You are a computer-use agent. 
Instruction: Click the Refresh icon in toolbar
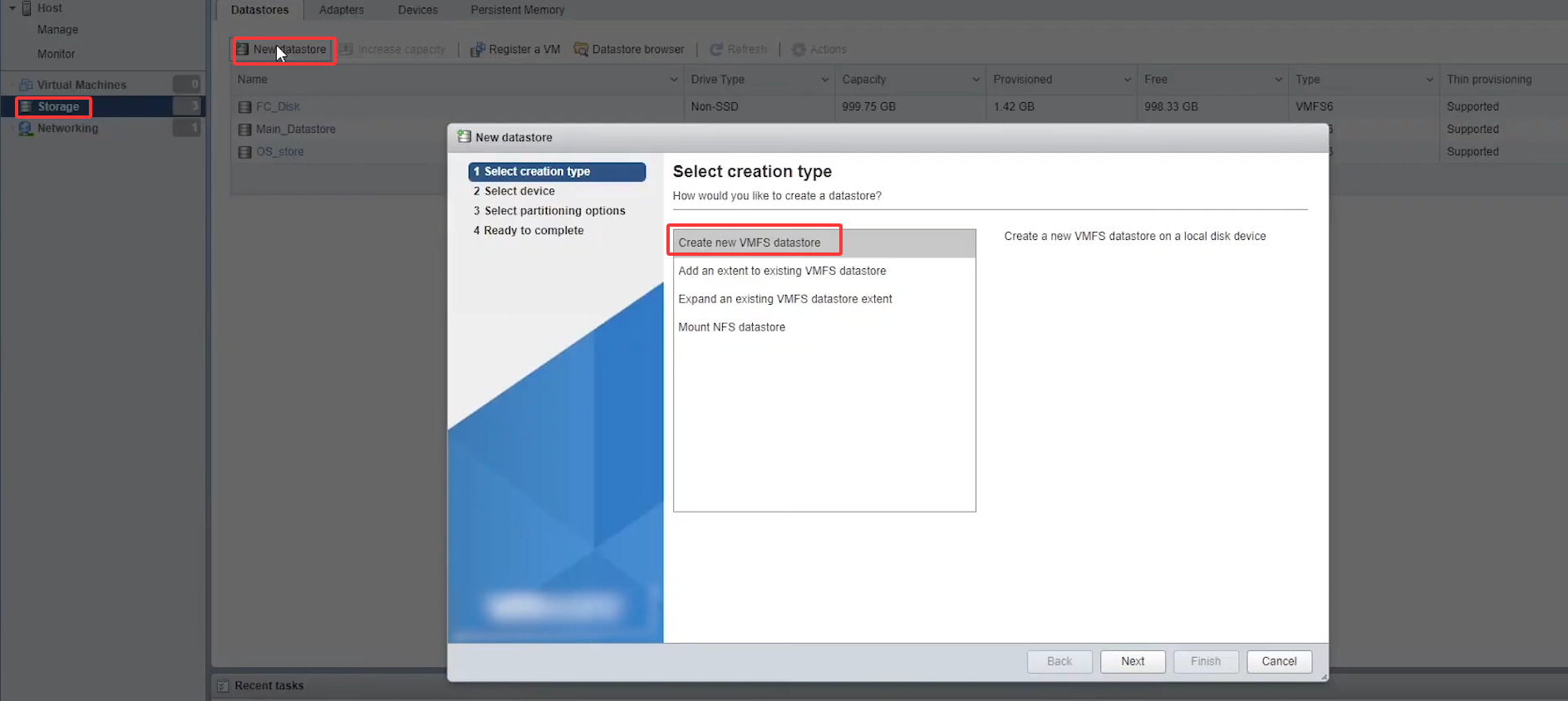click(715, 50)
